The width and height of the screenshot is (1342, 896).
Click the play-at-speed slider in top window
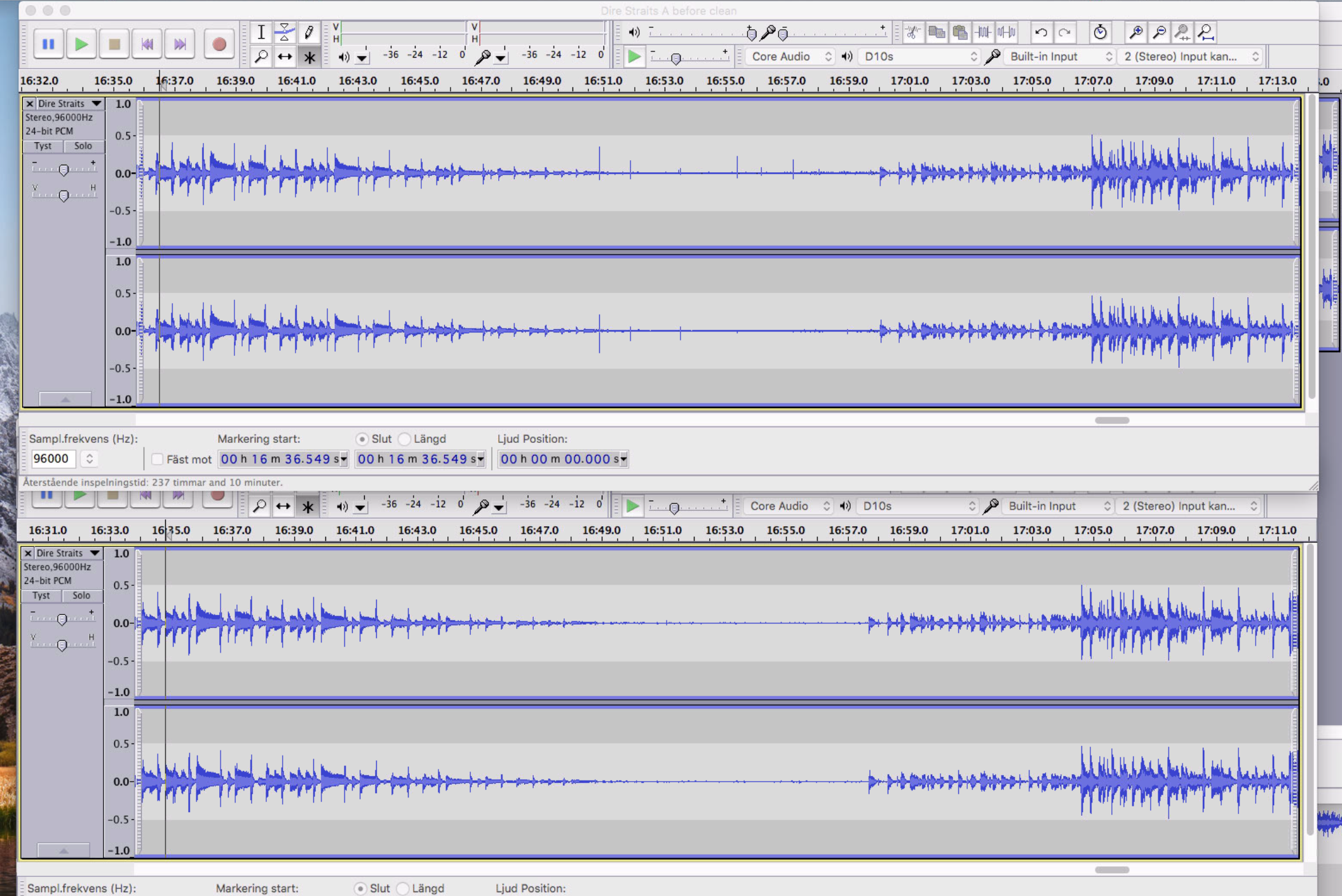[689, 57]
